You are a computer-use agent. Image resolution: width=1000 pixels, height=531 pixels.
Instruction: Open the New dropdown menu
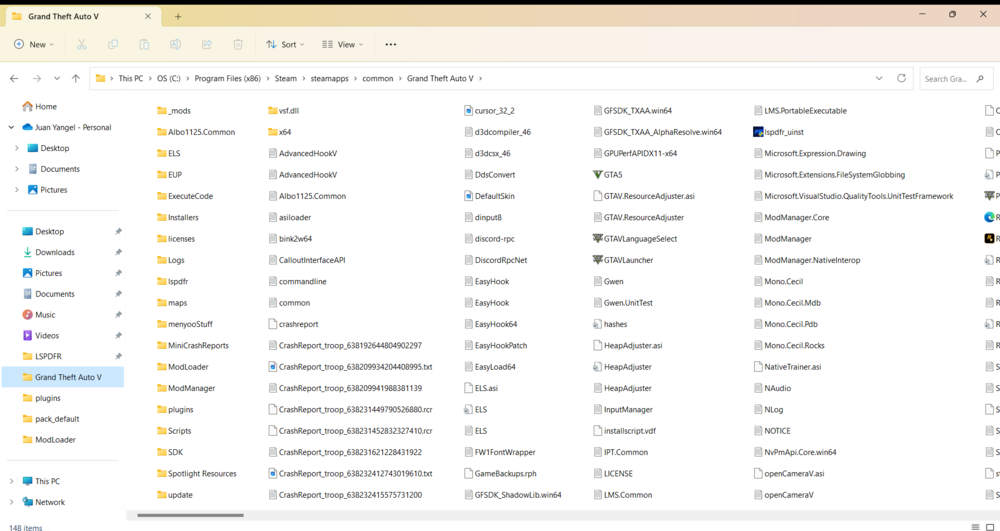tap(34, 45)
